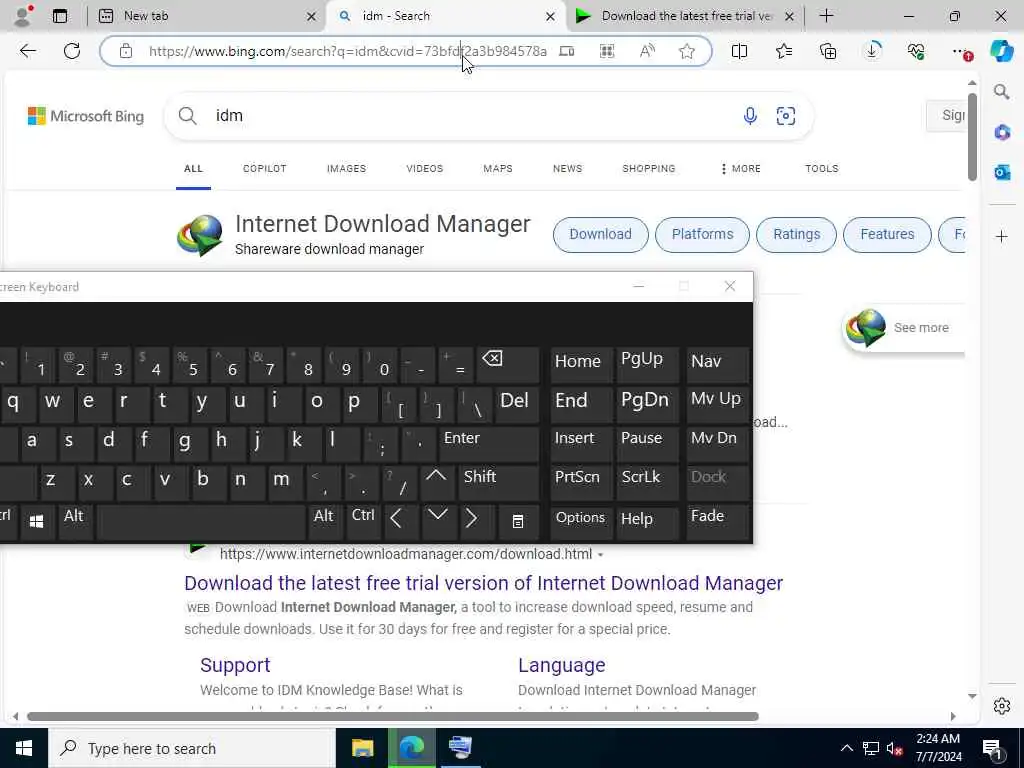The image size is (1024, 768).
Task: Open the Start menu
Action: (24, 748)
